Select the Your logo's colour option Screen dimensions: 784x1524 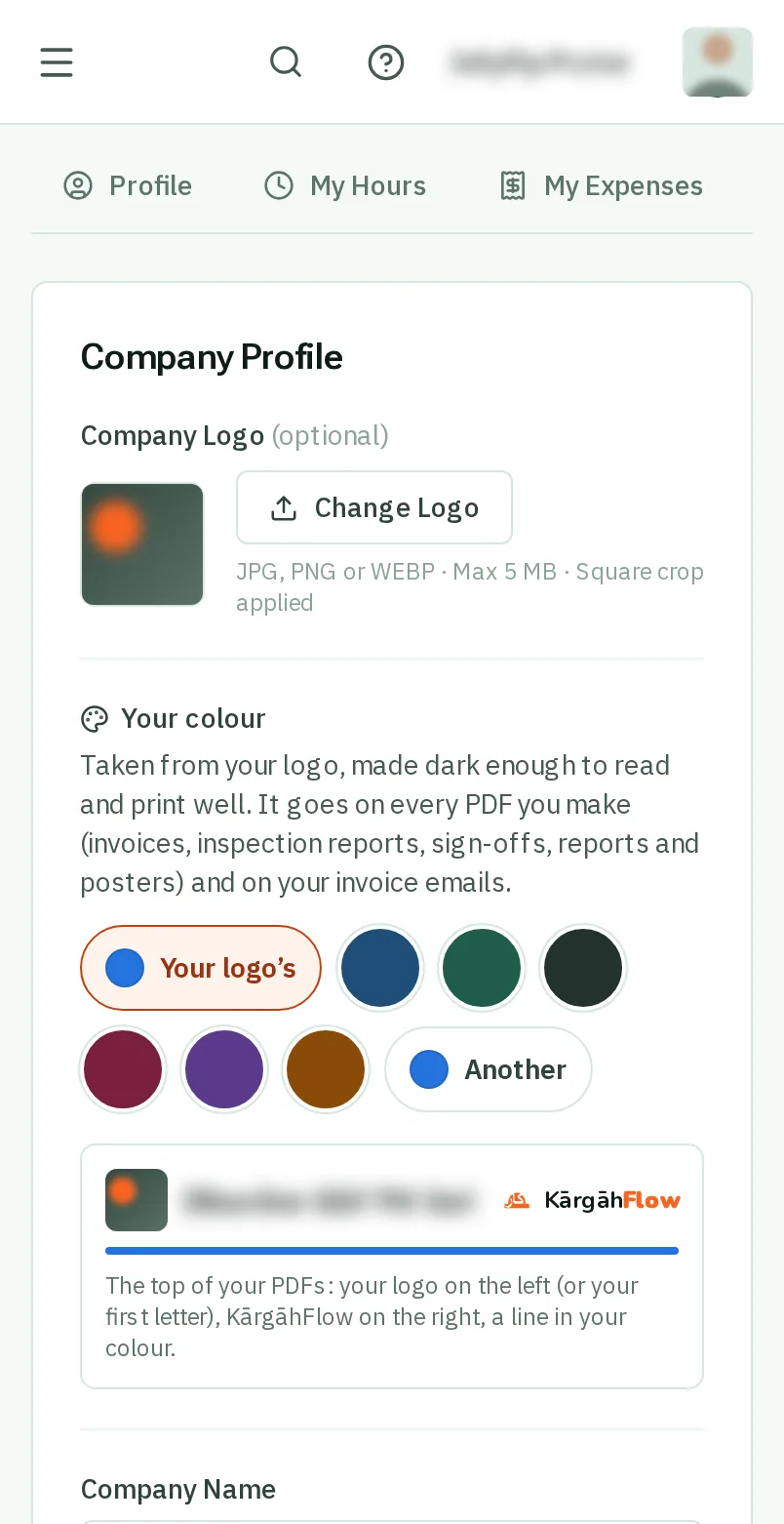[x=201, y=968]
